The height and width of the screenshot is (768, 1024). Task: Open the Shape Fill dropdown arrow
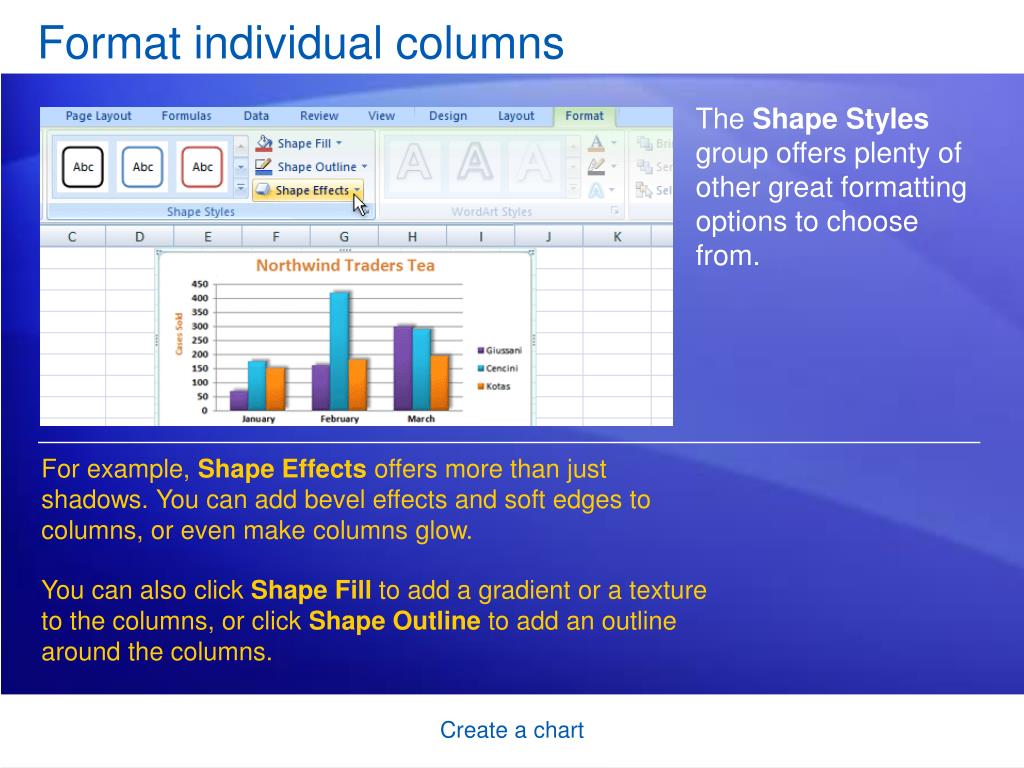[x=339, y=142]
